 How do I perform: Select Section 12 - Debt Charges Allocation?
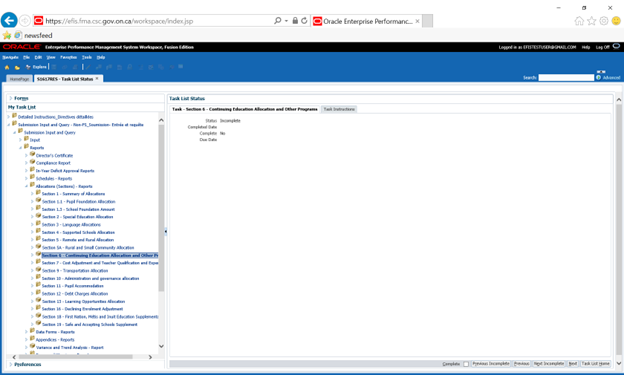point(75,294)
